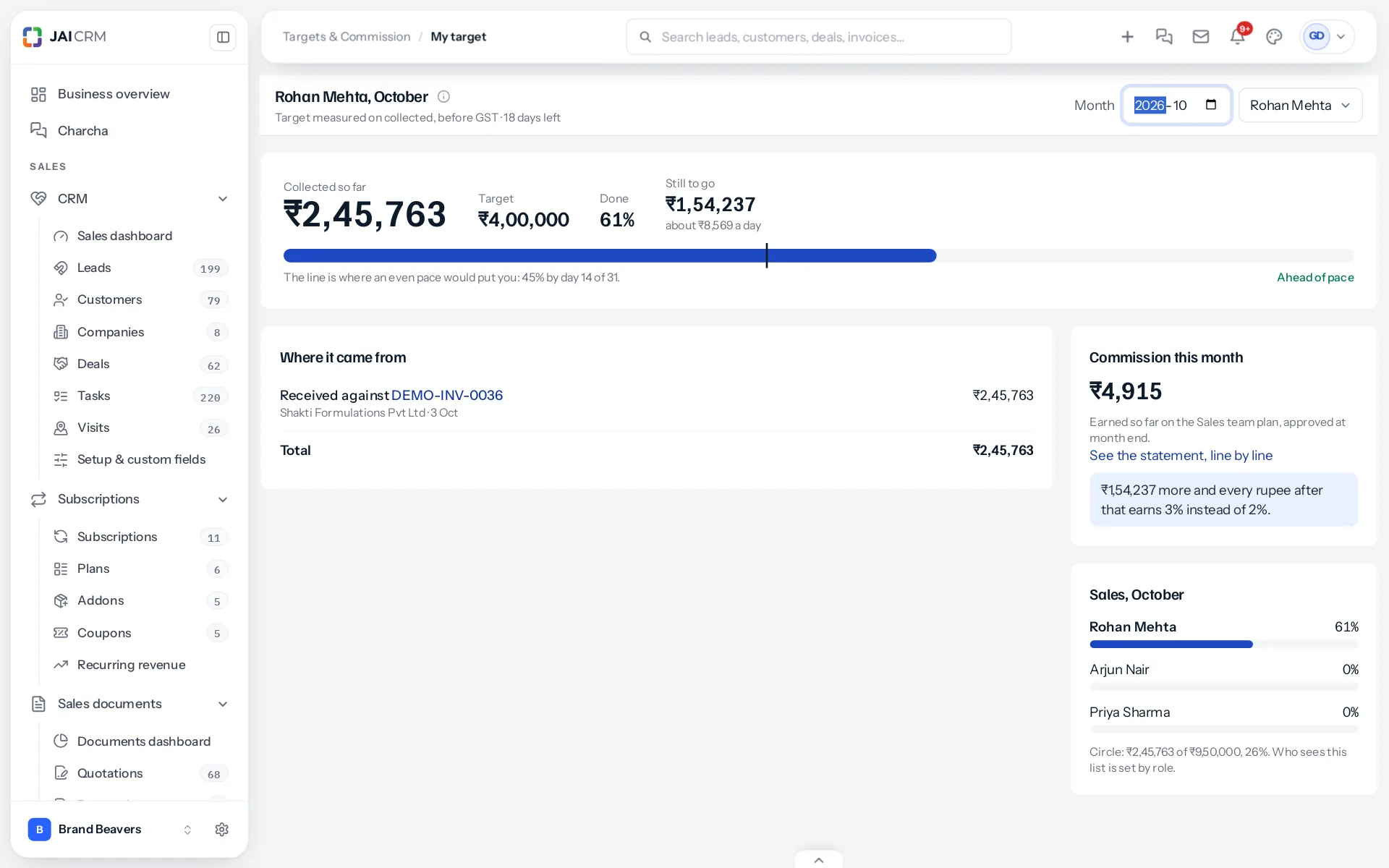Screen dimensions: 1389x868
Task: Open the calendar picker in Month field
Action: (1211, 105)
